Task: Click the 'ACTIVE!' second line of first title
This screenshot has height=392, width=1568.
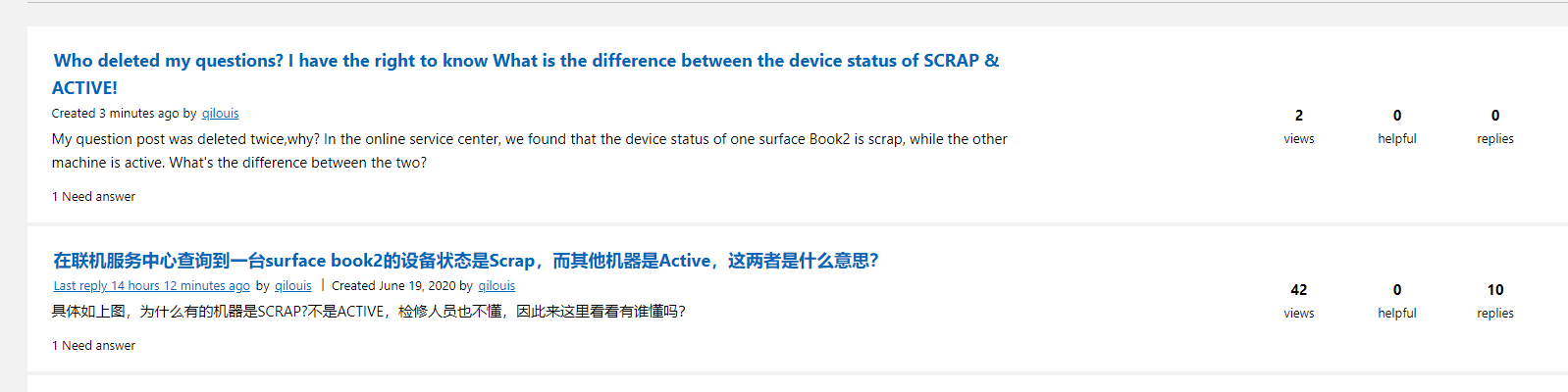Action: (x=84, y=88)
